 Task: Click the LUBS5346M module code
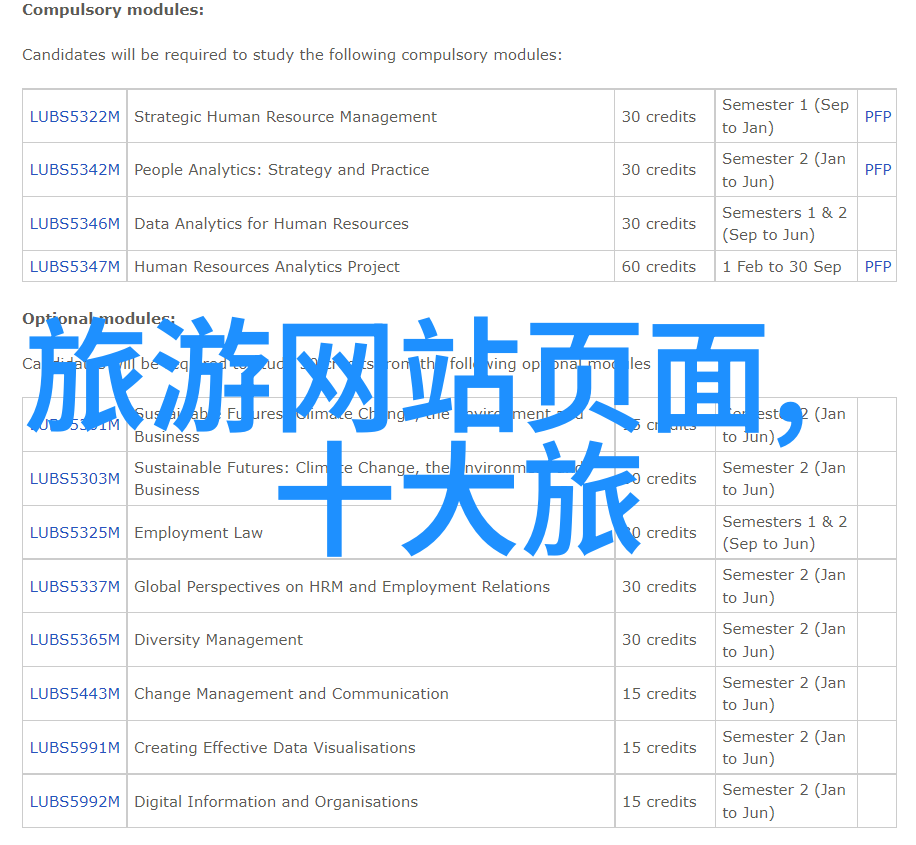pyautogui.click(x=74, y=224)
